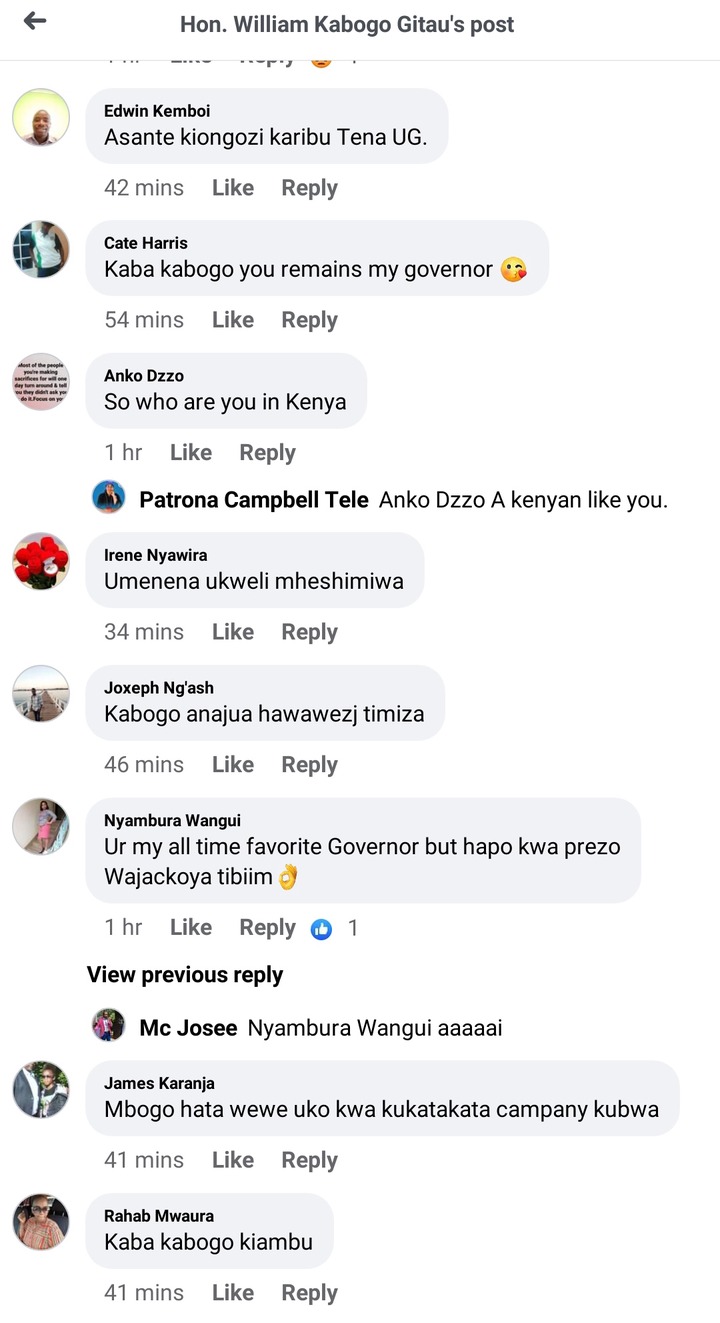Open Nyambura Wangui's profile name link
This screenshot has height=1323, width=720.
tap(172, 820)
